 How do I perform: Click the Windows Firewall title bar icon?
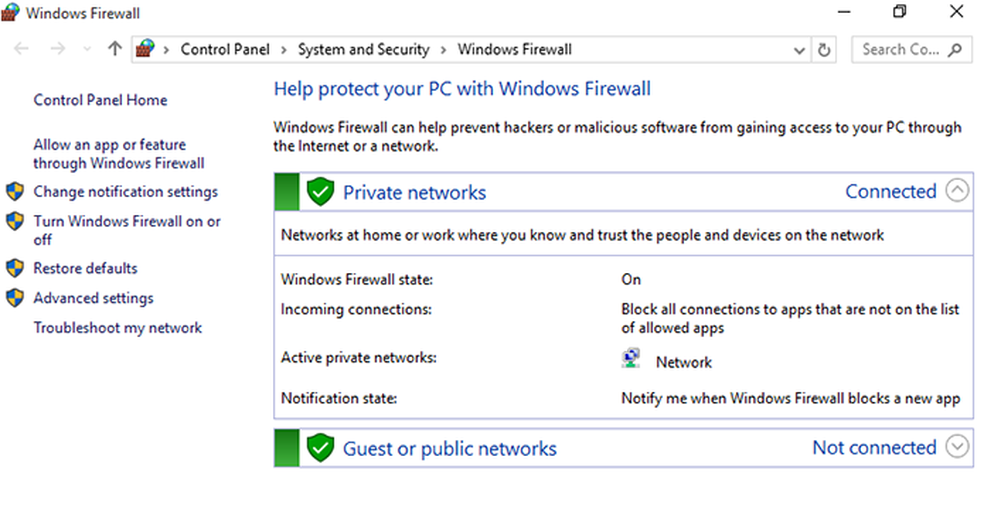click(12, 13)
